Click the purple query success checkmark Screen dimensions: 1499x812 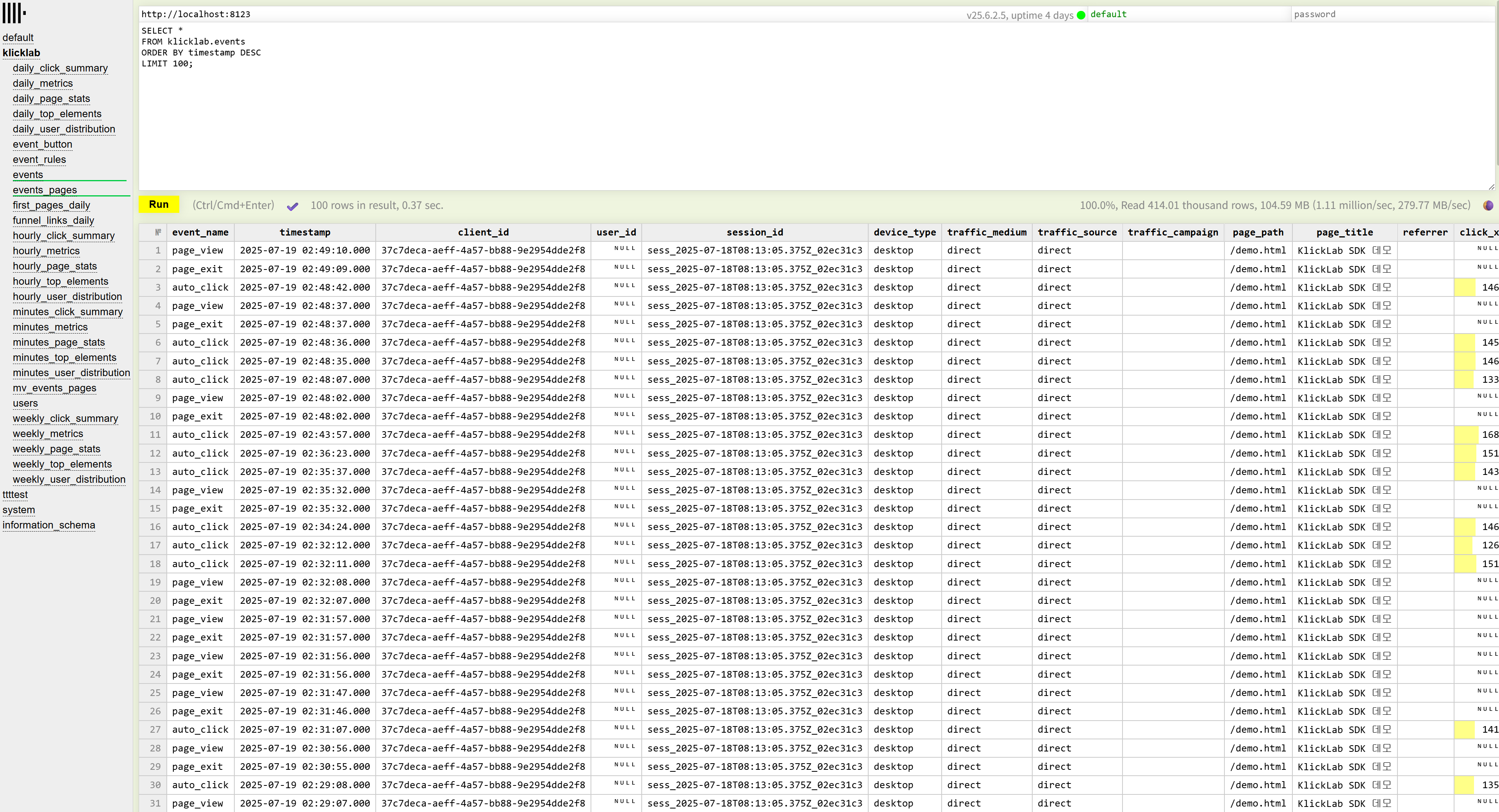tap(293, 206)
